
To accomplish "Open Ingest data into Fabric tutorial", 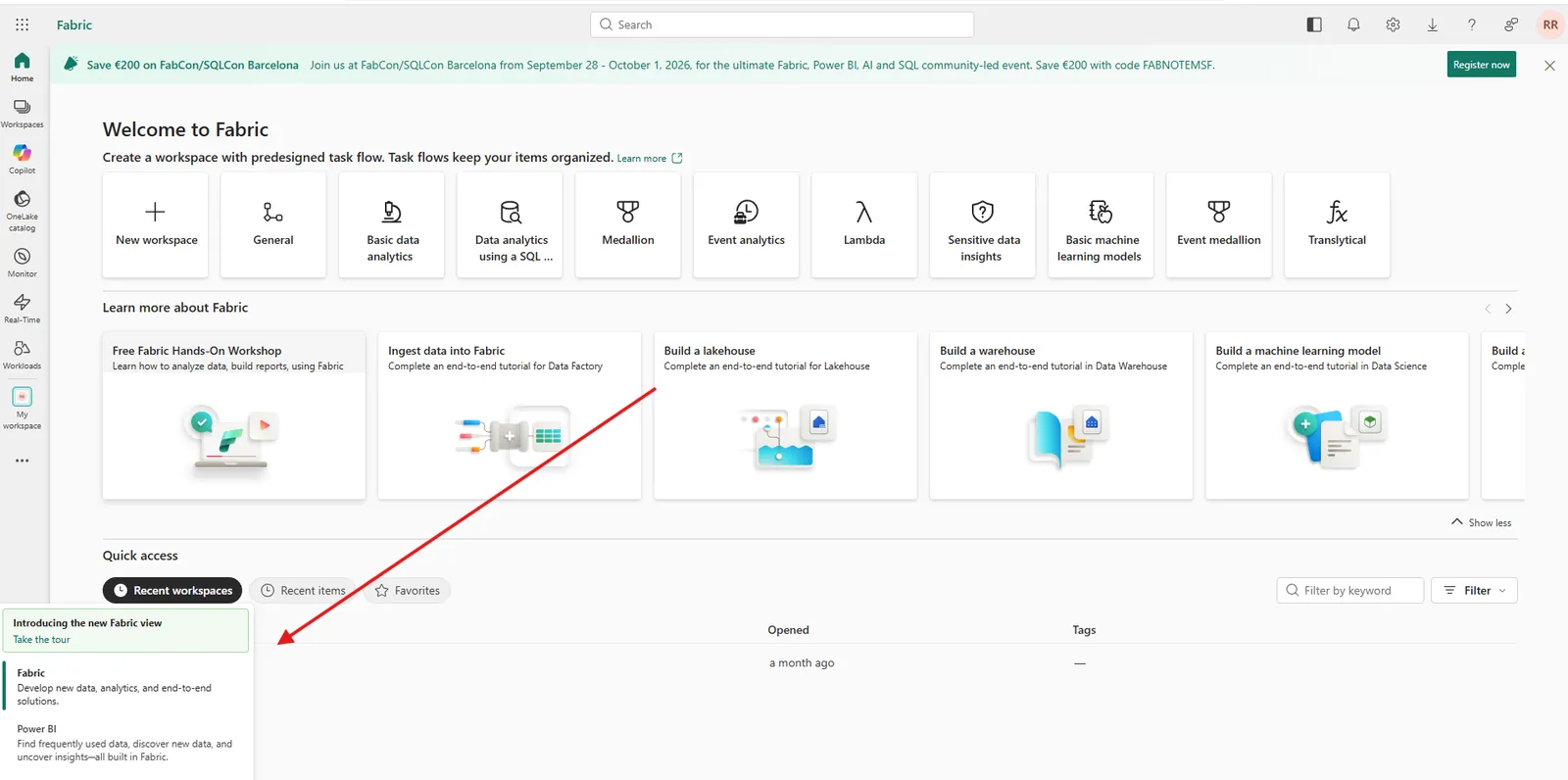I will pyautogui.click(x=510, y=415).
